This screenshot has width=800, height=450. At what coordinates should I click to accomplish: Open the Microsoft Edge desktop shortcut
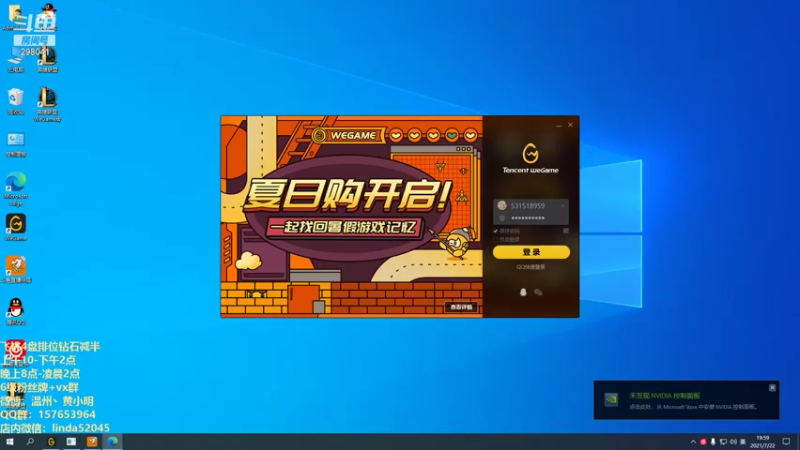pyautogui.click(x=16, y=189)
